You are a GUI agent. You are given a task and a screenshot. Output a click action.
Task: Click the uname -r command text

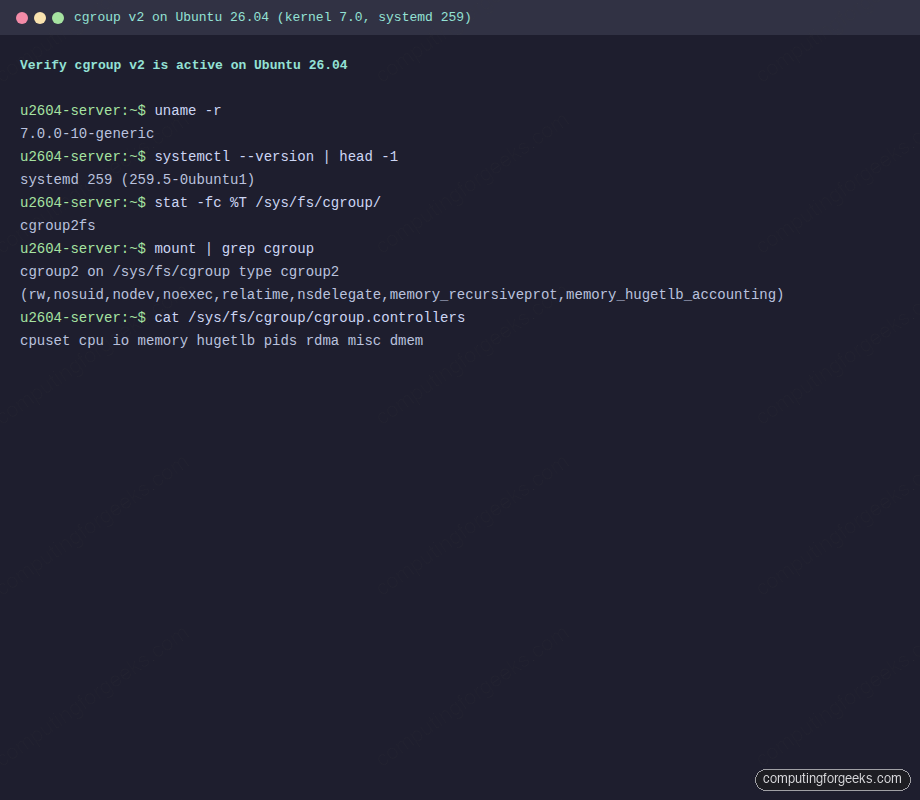click(189, 110)
